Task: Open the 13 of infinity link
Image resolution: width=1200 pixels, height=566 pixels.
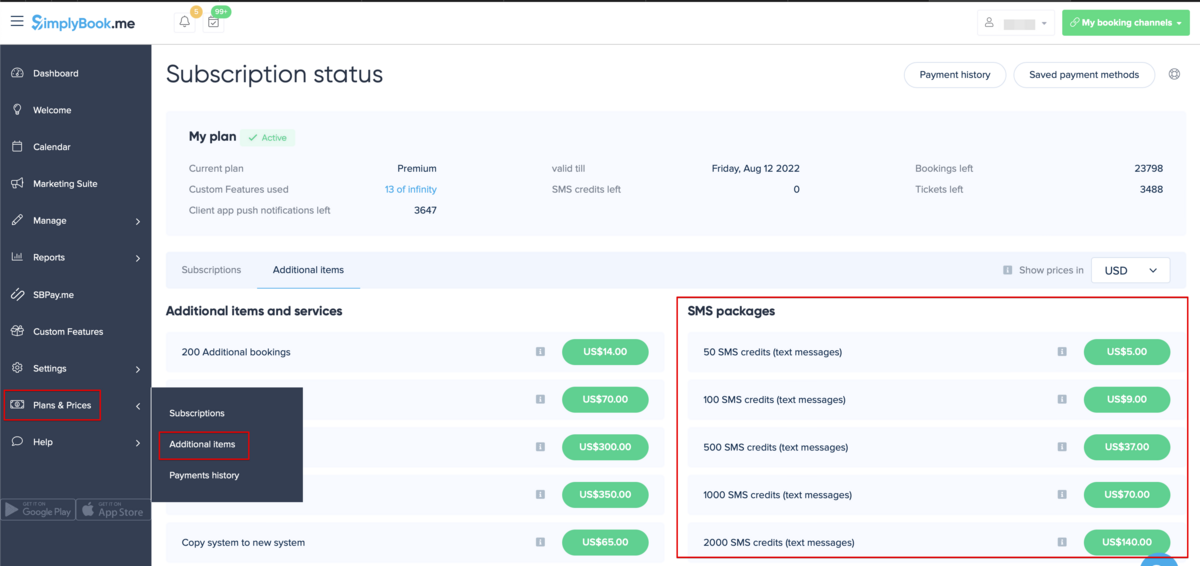Action: [410, 189]
